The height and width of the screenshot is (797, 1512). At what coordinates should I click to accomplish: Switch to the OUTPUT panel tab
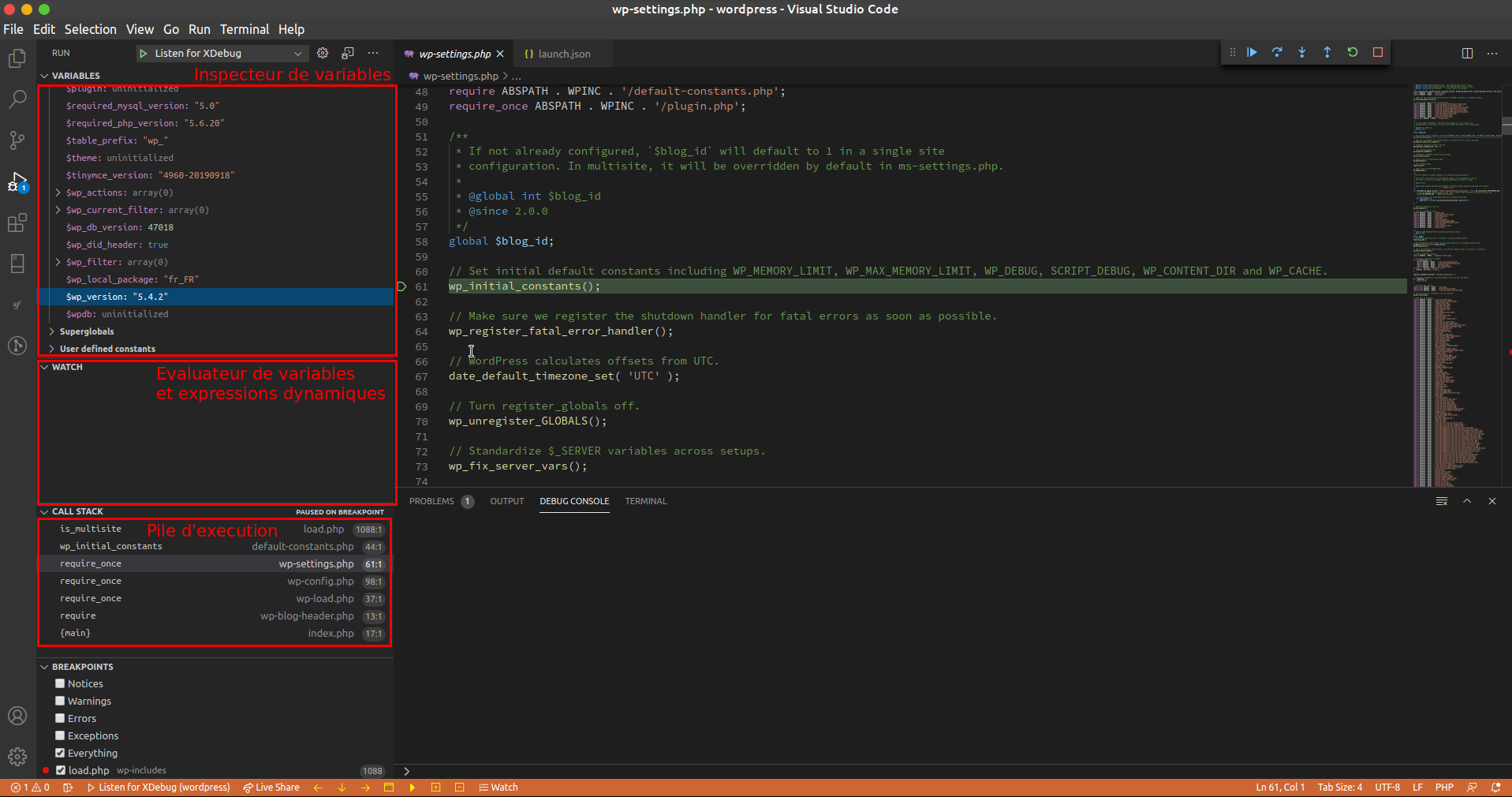pyautogui.click(x=506, y=501)
